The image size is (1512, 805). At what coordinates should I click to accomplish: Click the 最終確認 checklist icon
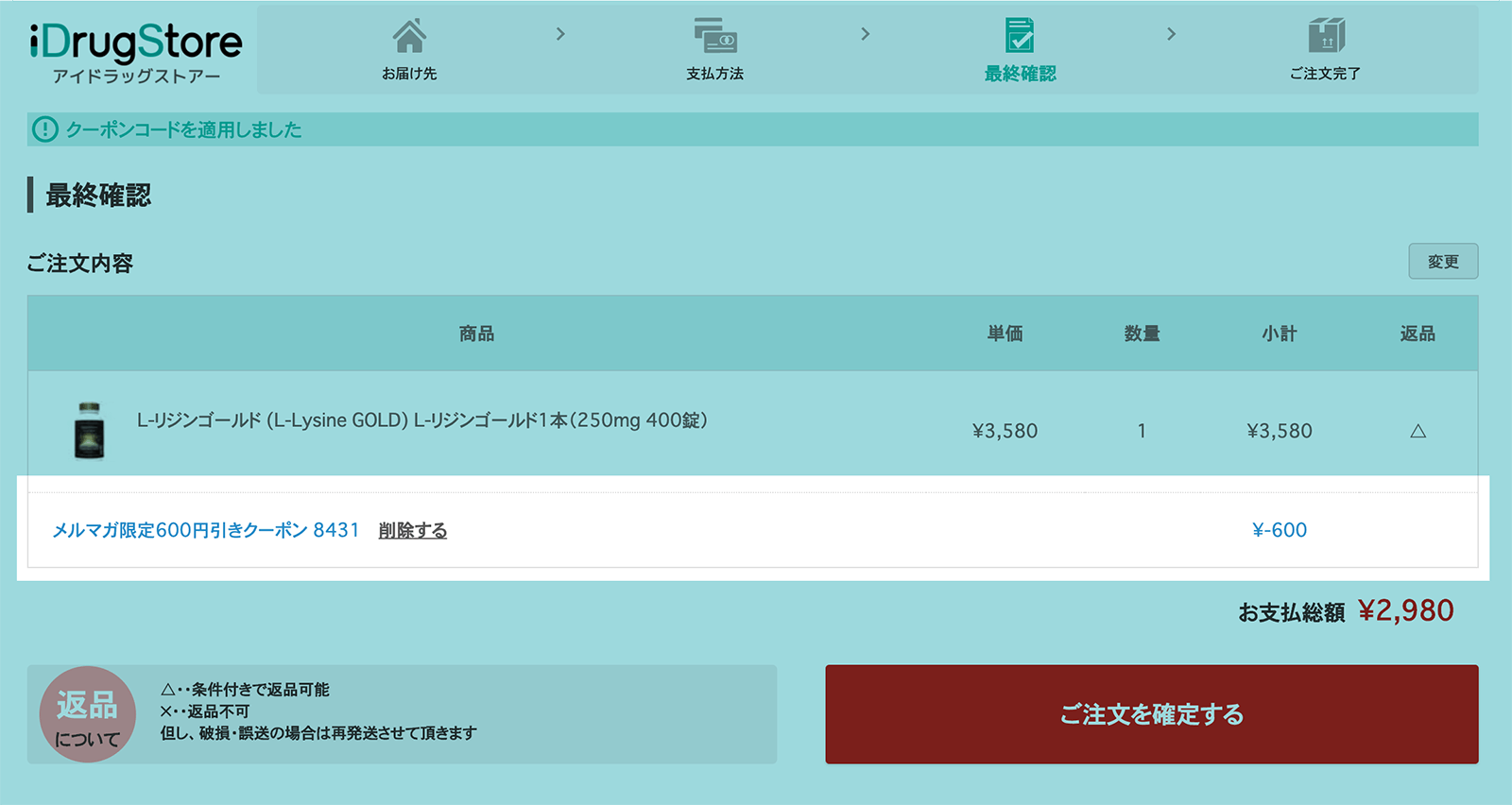pyautogui.click(x=1020, y=36)
